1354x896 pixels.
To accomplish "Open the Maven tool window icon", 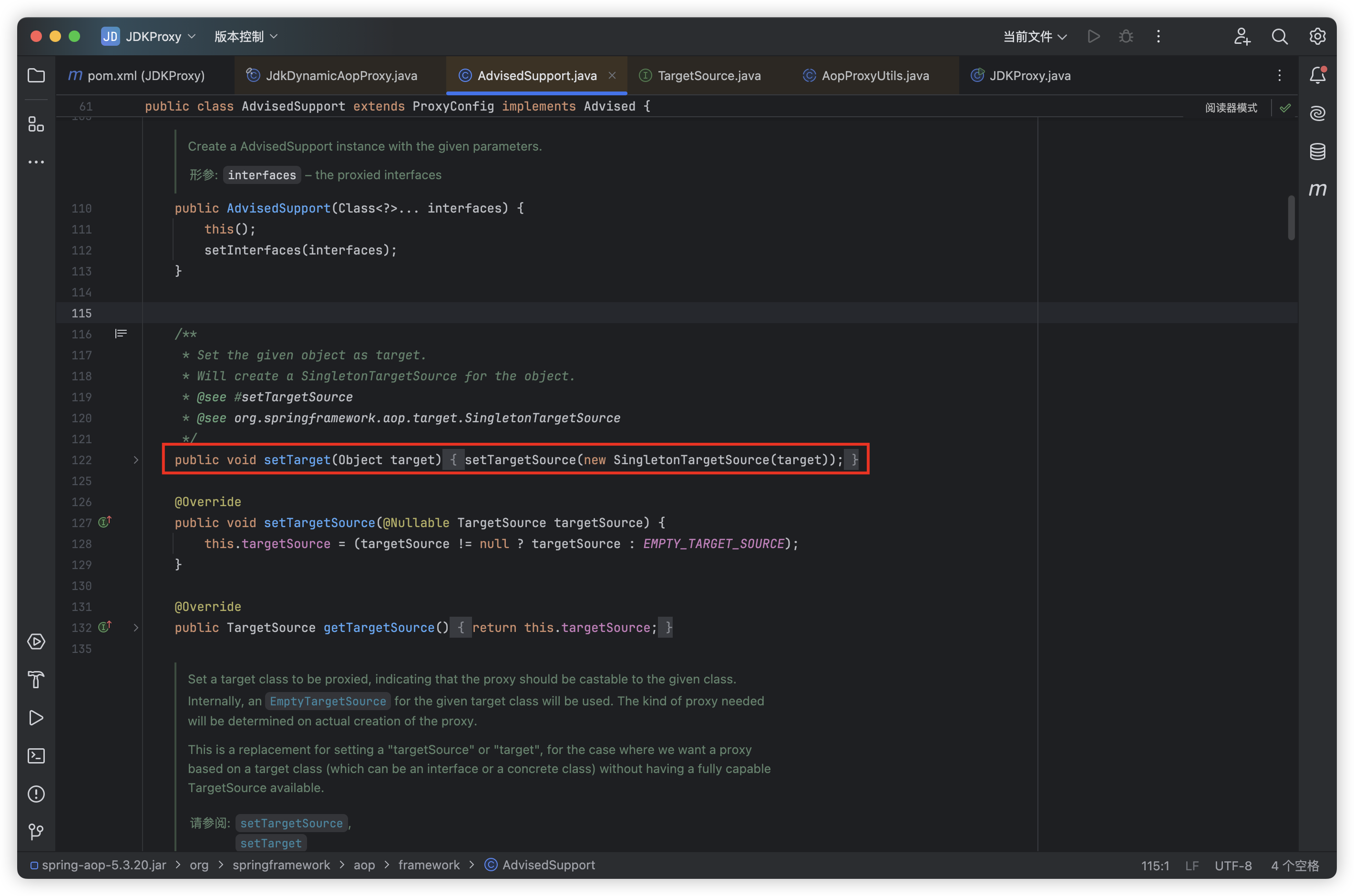I will 1317,189.
